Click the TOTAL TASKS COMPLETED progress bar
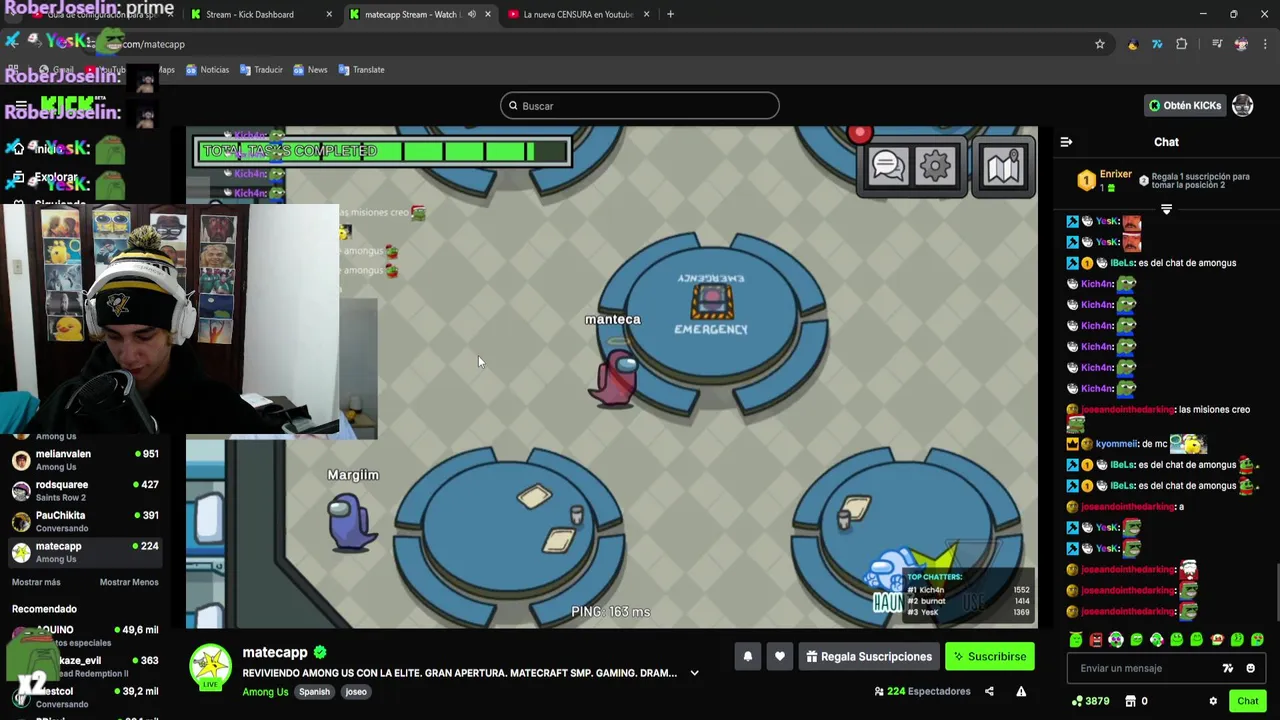The width and height of the screenshot is (1280, 720). 382,151
